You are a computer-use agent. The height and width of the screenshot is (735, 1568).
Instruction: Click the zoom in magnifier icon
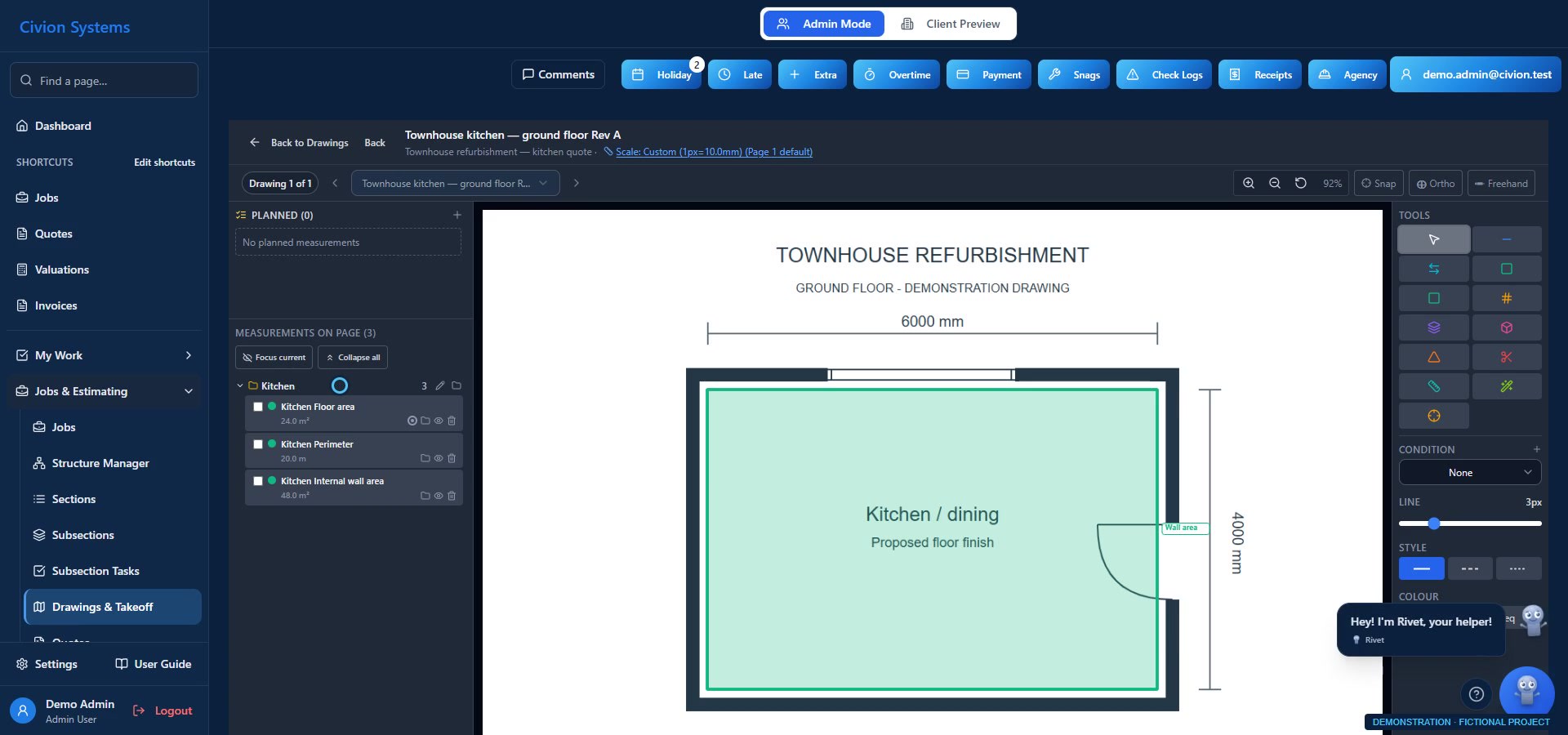coord(1249,183)
